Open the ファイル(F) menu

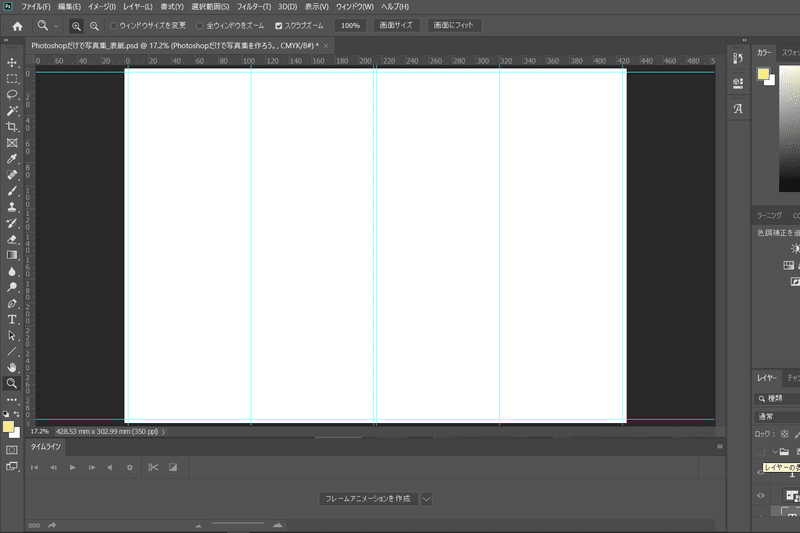pyautogui.click(x=36, y=7)
